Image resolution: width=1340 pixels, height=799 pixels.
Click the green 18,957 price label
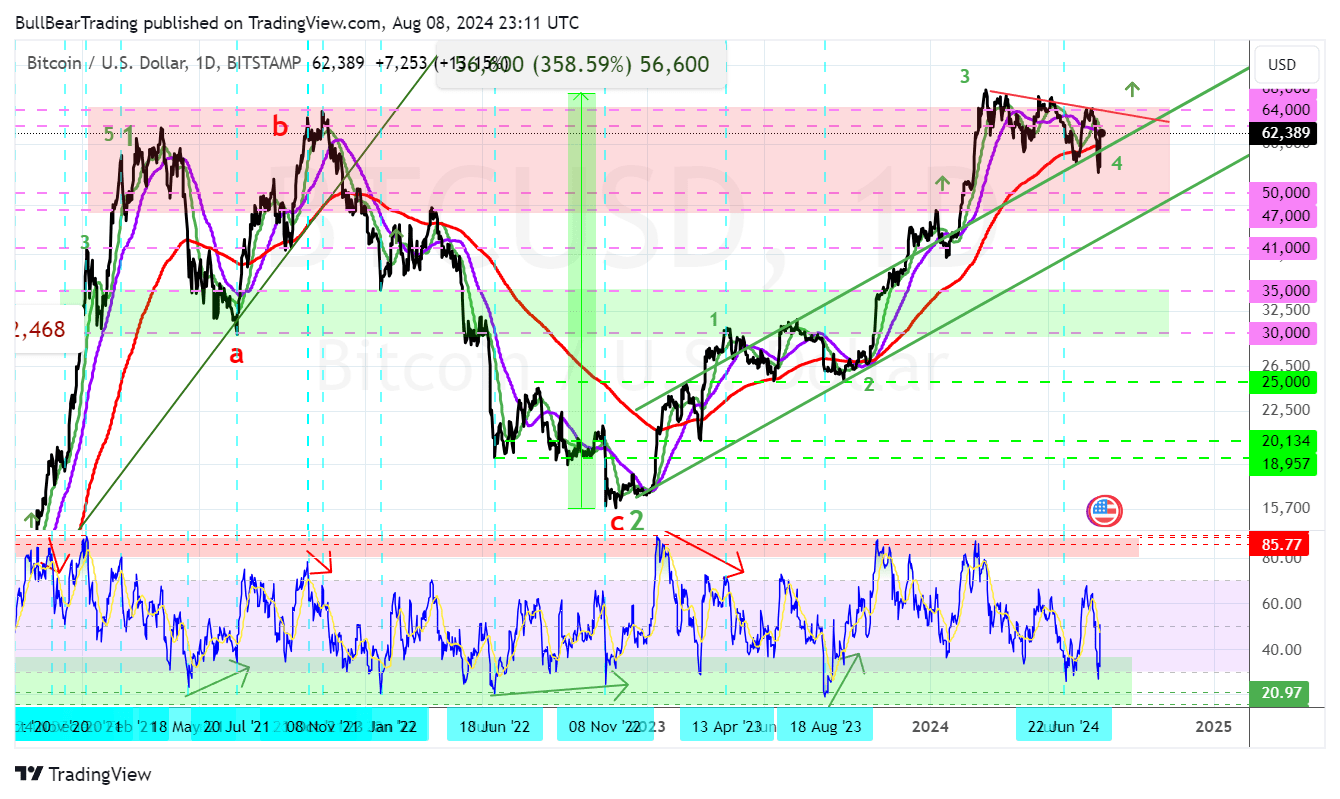(x=1285, y=463)
